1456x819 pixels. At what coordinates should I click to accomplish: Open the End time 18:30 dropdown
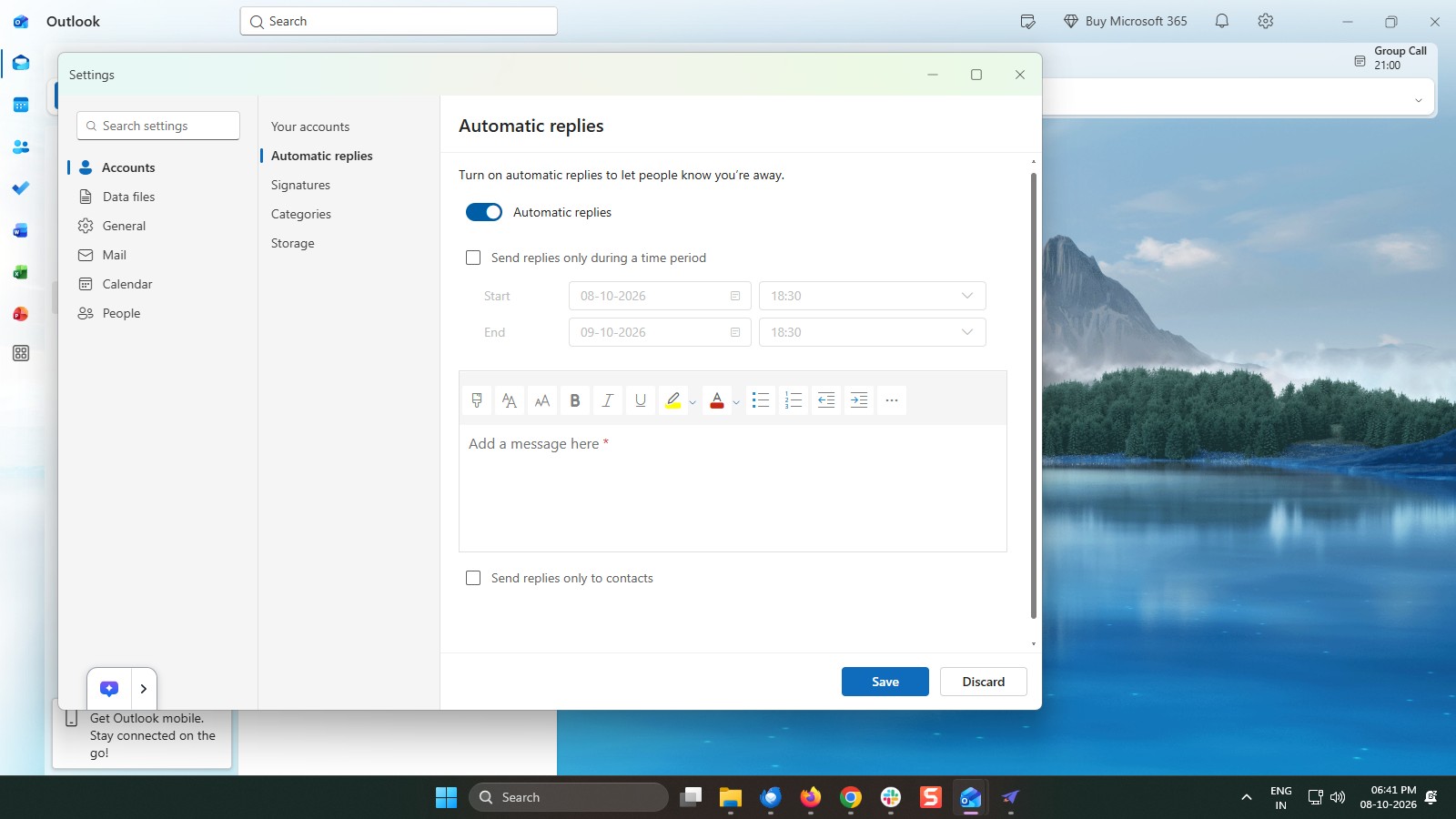873,332
